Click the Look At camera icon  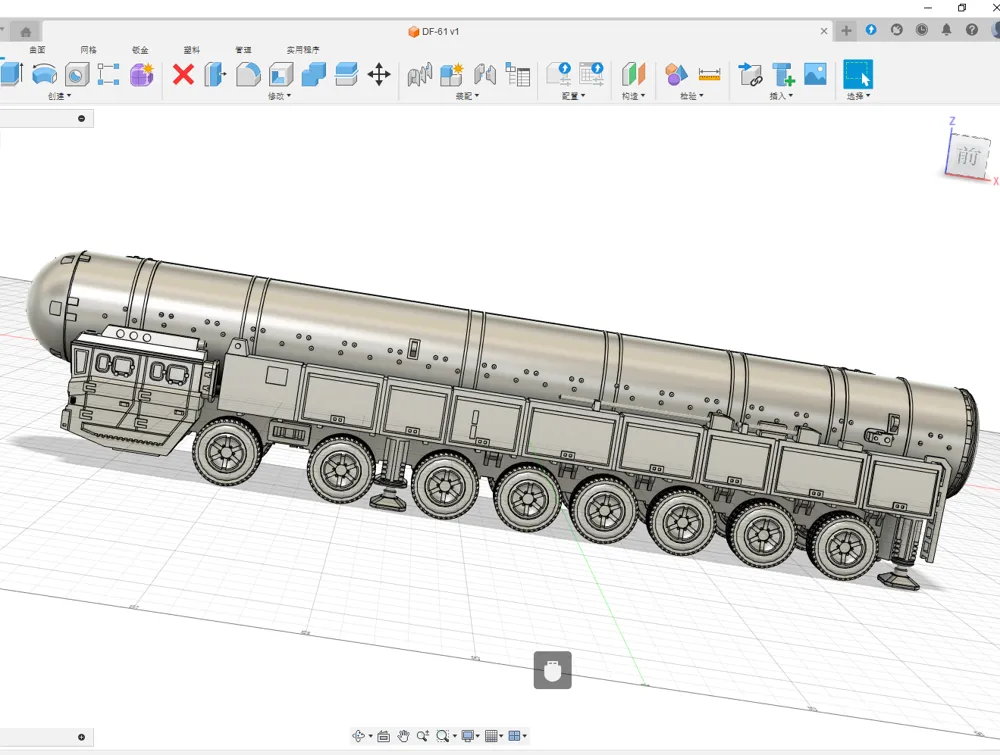click(383, 736)
